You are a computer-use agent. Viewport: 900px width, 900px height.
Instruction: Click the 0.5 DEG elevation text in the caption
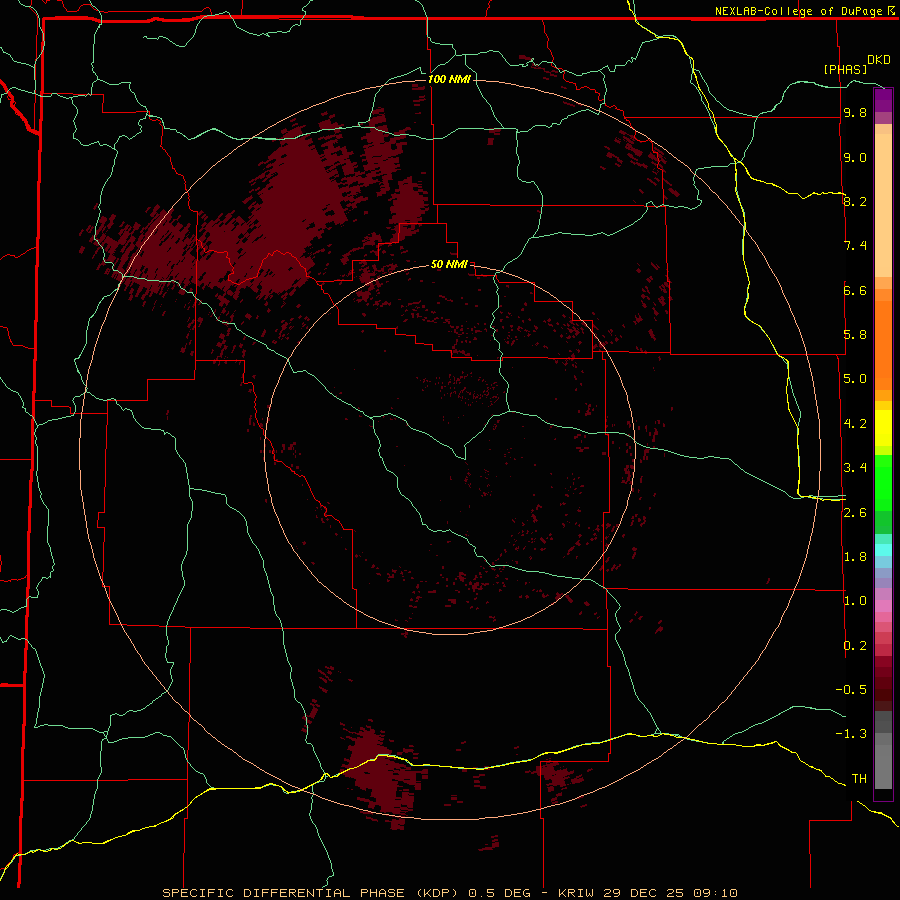[x=499, y=893]
